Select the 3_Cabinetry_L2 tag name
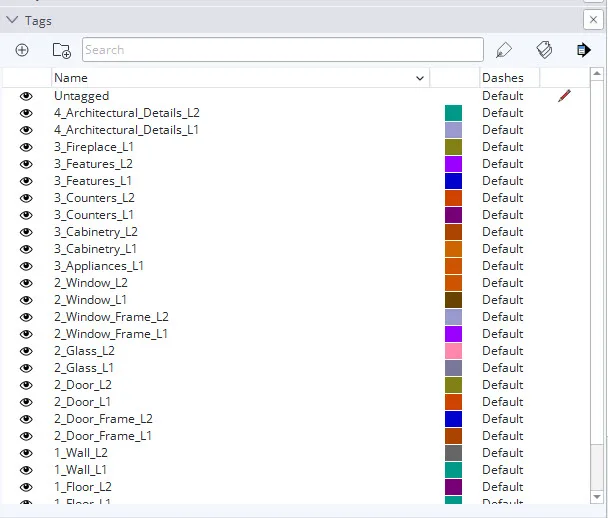 (x=96, y=232)
